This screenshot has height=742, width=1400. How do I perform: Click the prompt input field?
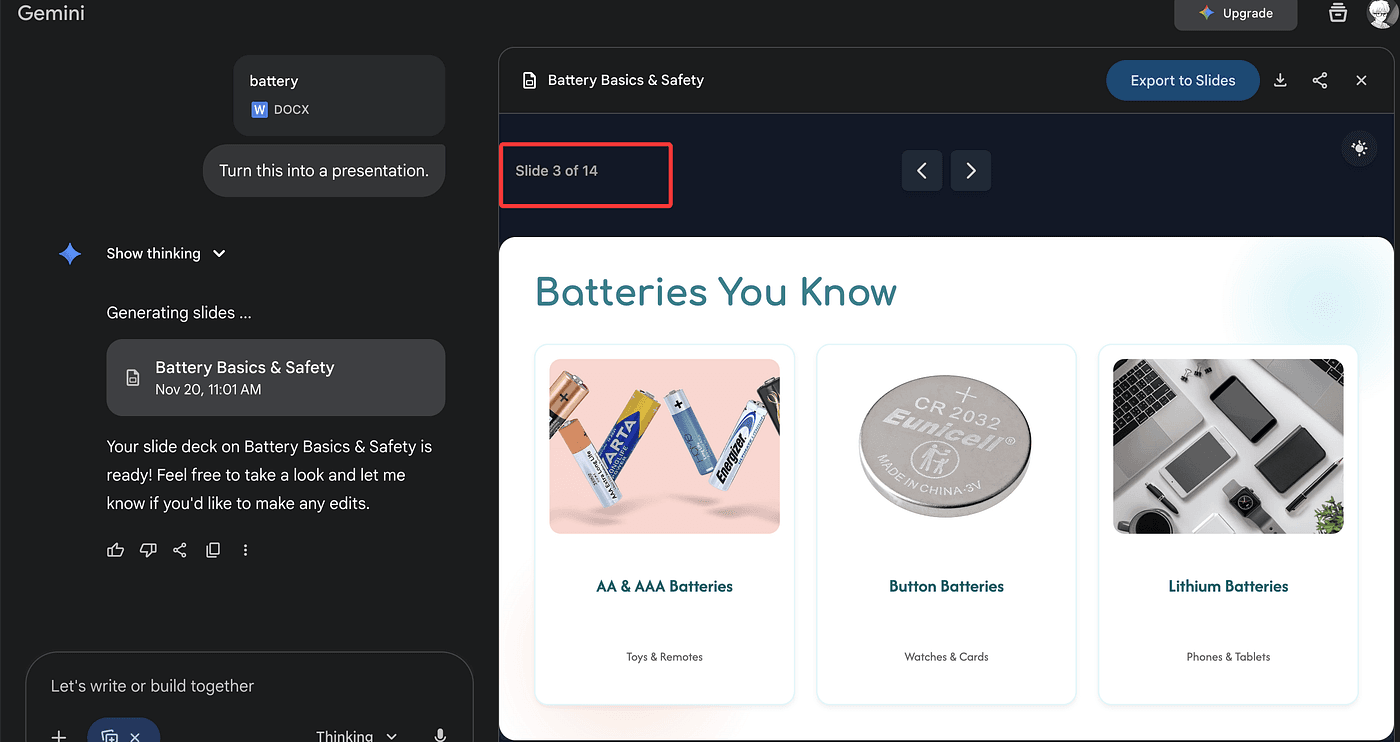pos(250,686)
